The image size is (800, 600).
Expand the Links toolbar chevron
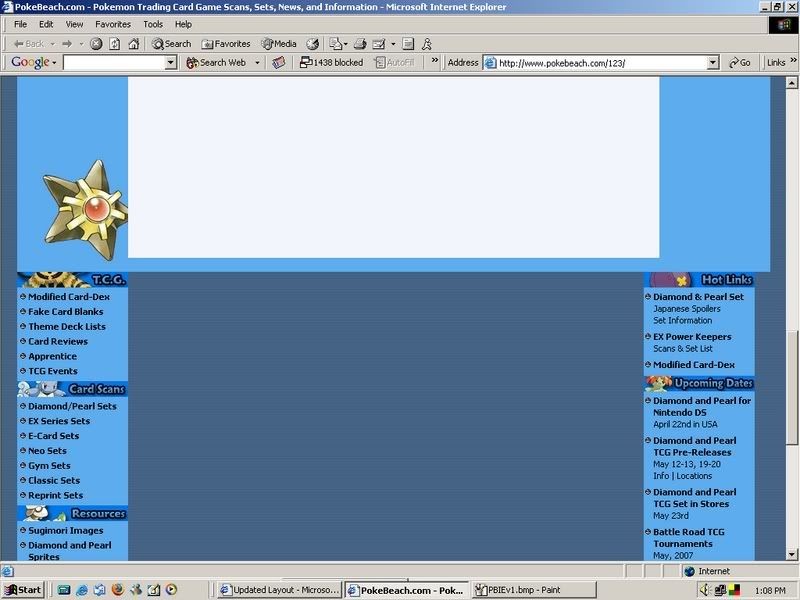[793, 60]
